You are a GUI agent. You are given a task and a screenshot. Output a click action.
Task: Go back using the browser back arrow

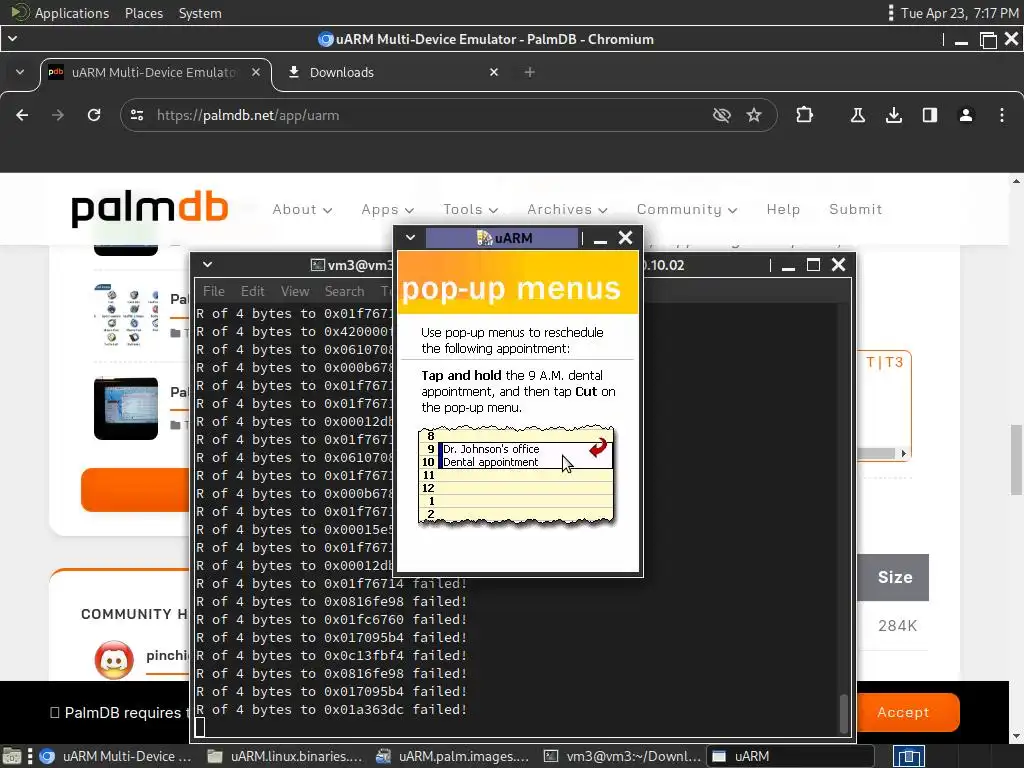click(22, 115)
